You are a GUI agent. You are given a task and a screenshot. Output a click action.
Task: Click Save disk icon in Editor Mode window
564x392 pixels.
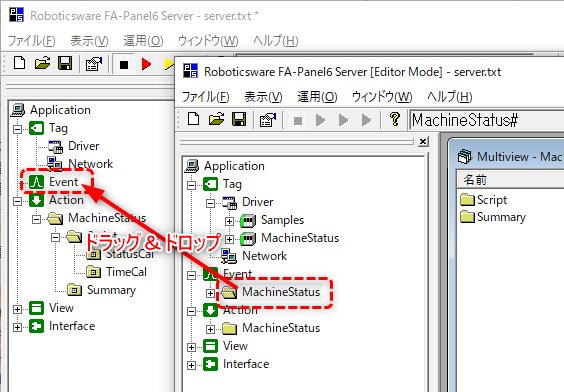point(239,119)
